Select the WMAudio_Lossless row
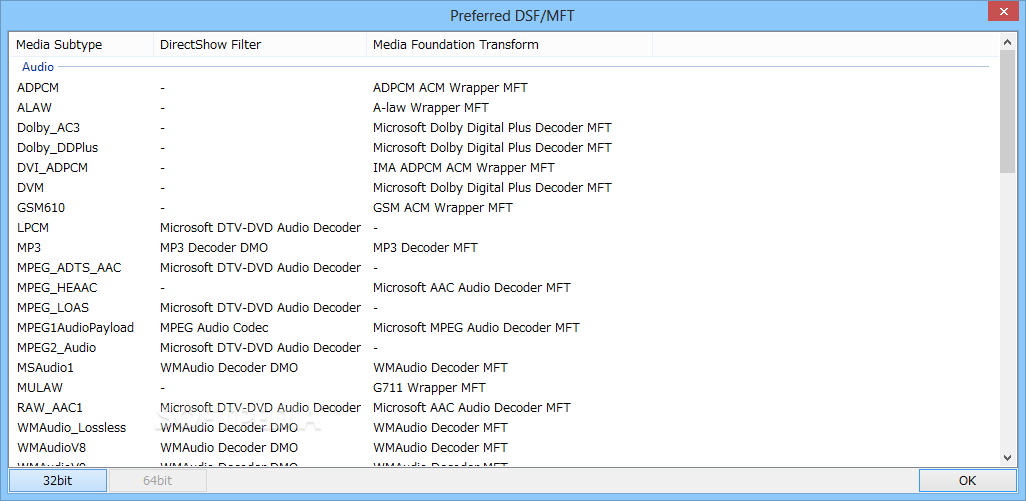The image size is (1026, 501). pyautogui.click(x=504, y=427)
